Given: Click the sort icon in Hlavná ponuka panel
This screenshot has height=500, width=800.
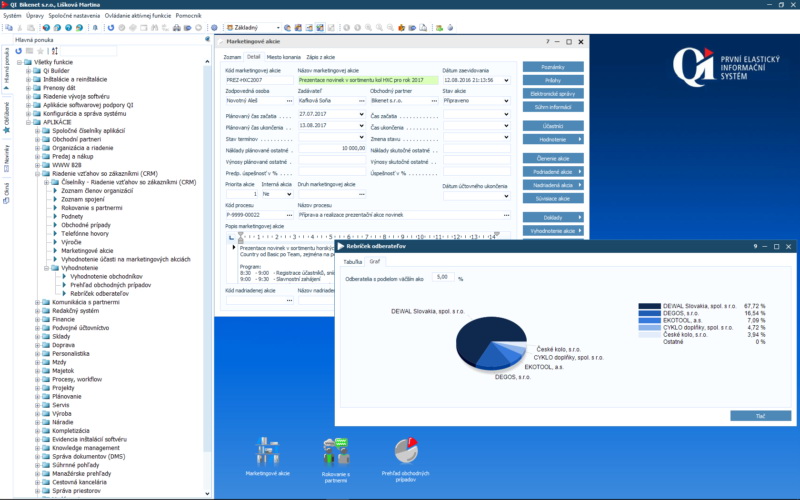Looking at the screenshot, I should pos(55,51).
